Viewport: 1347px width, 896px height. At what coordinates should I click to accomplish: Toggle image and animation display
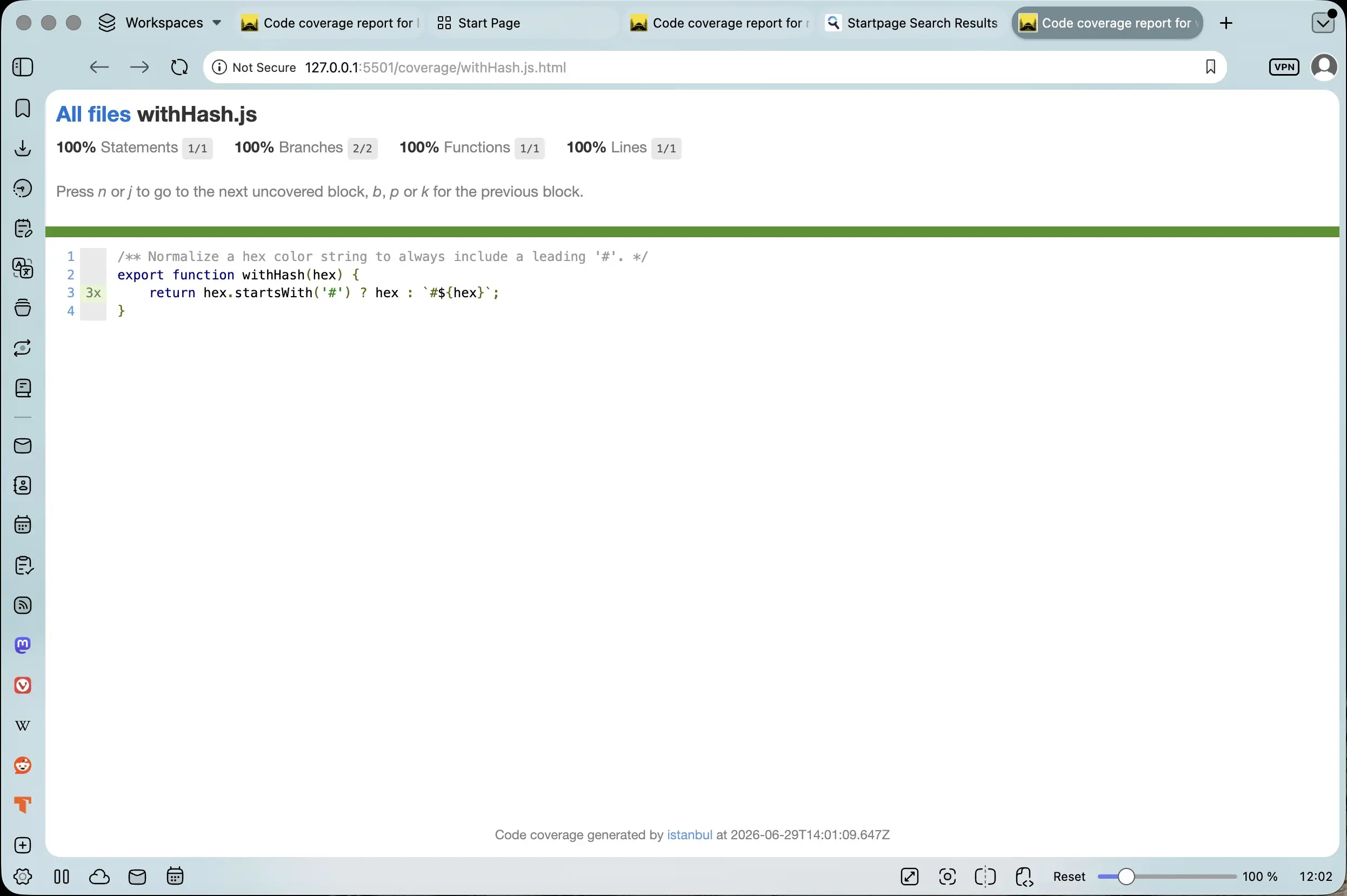[910, 877]
